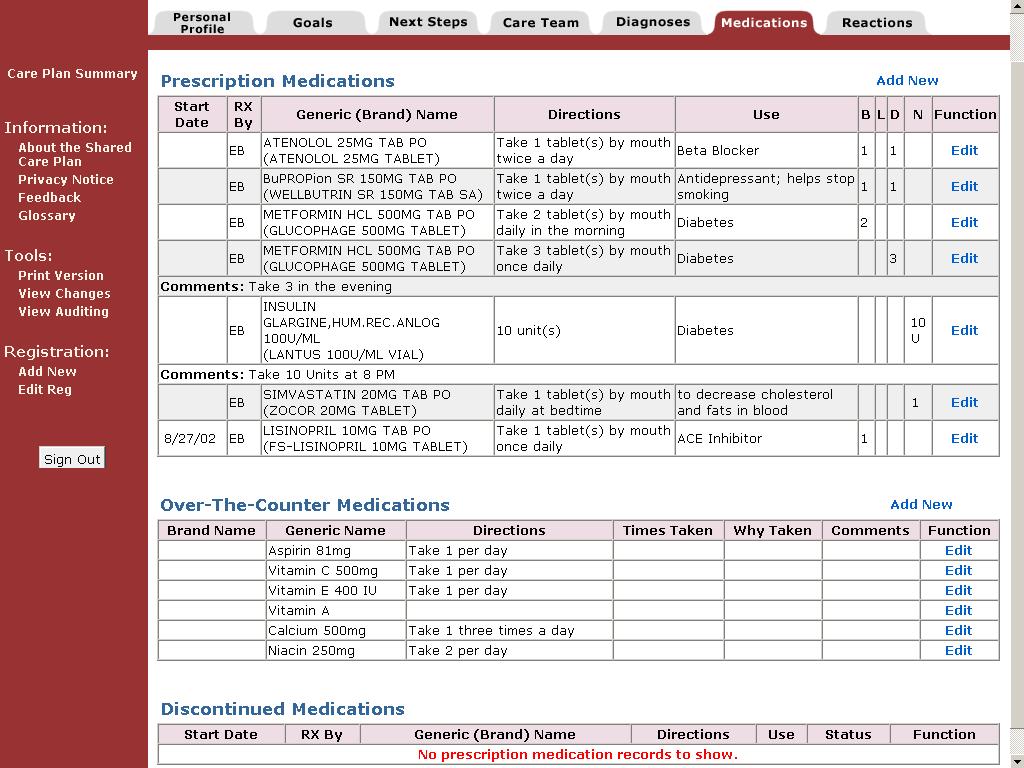Click 'Take 1 three times a day' directions
The height and width of the screenshot is (768, 1024).
[491, 630]
